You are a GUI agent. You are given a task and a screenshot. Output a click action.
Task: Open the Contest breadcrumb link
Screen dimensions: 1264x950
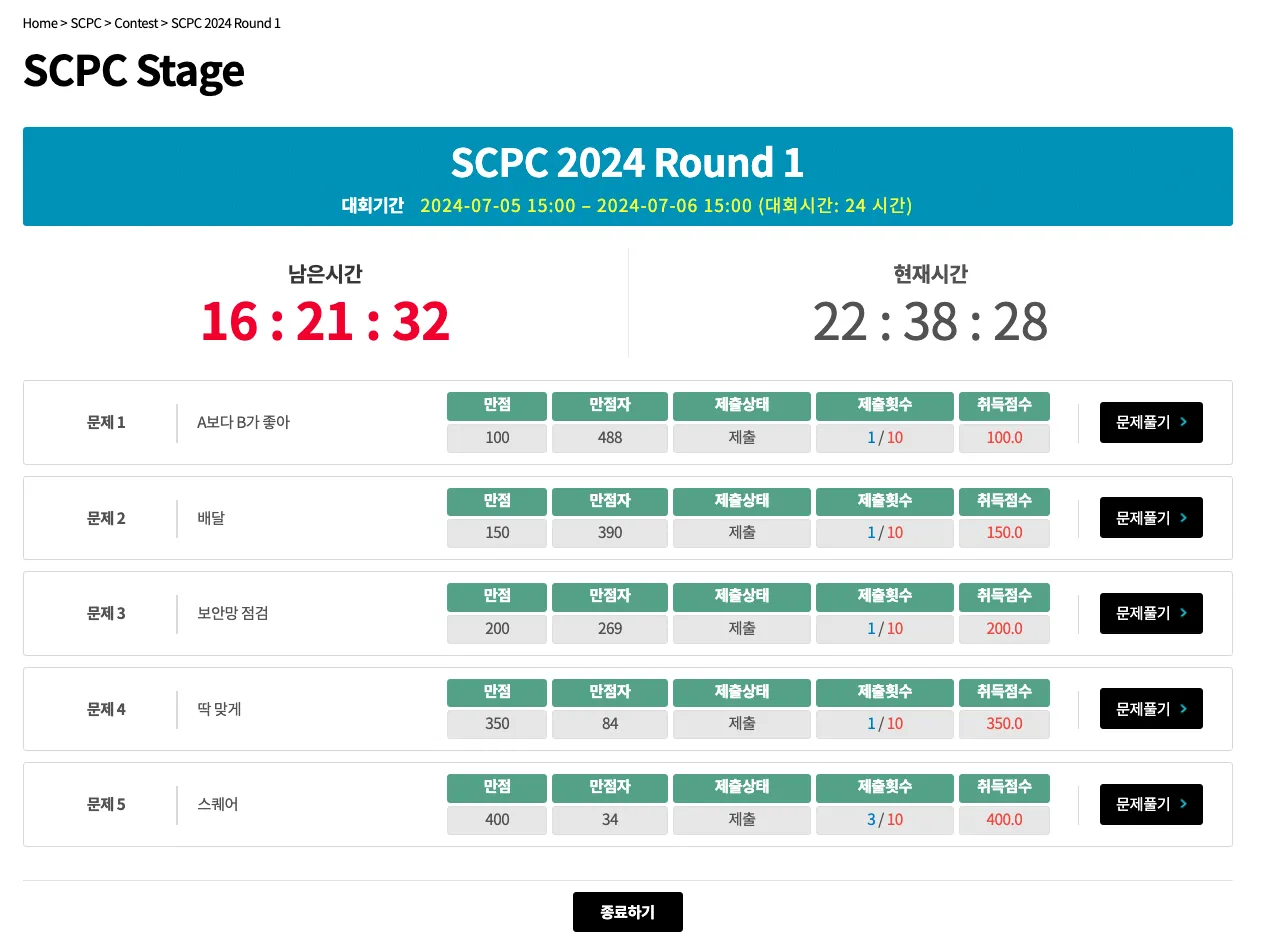coord(136,23)
